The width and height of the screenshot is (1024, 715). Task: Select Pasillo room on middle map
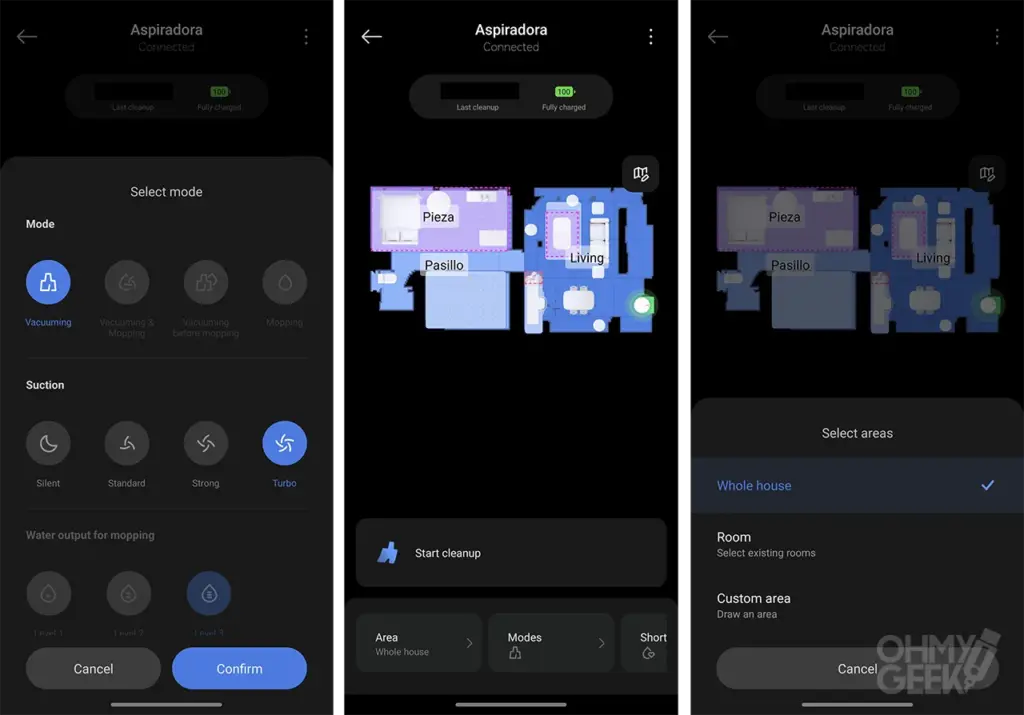pyautogui.click(x=444, y=265)
